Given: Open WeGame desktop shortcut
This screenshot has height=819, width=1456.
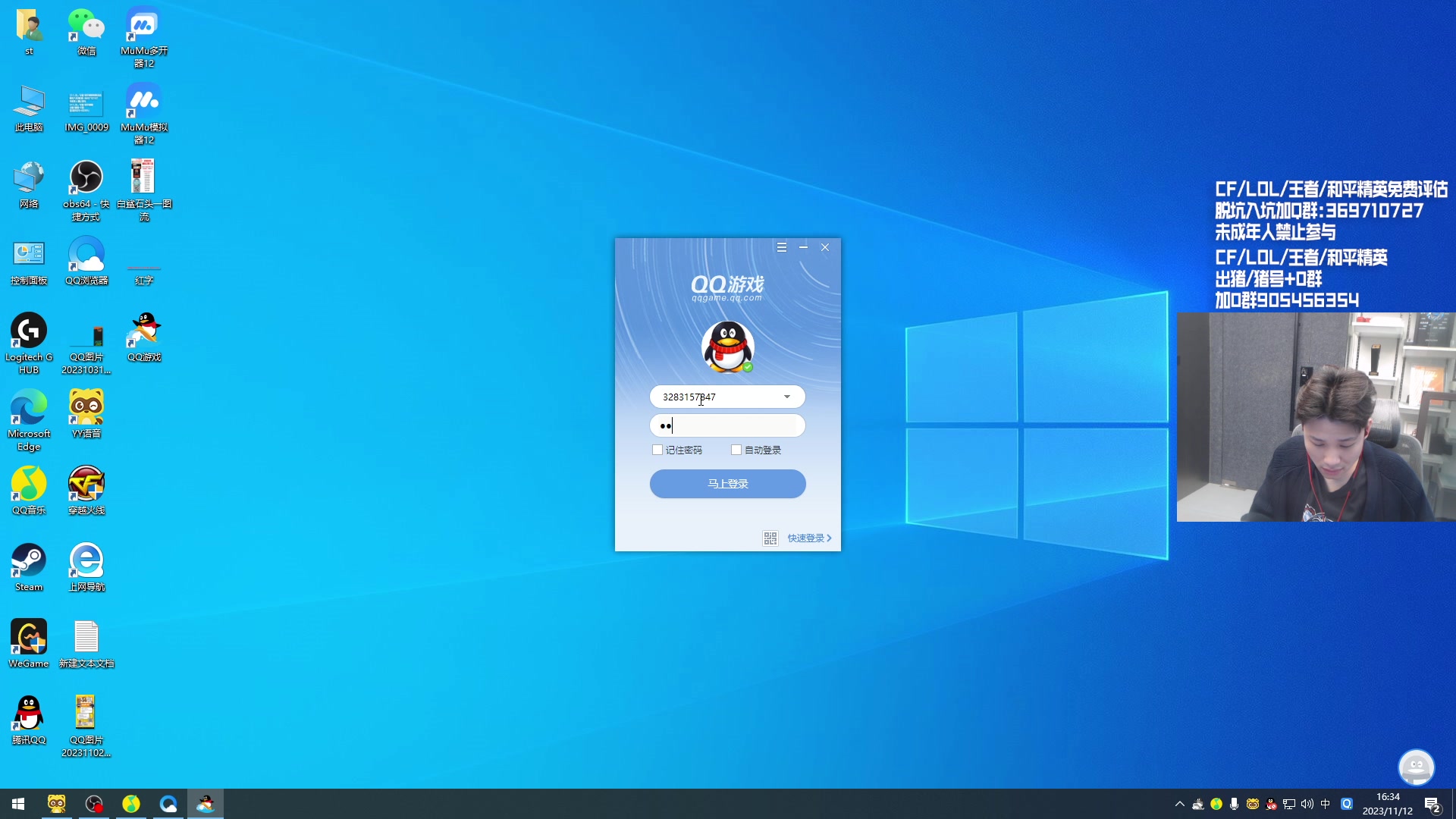Looking at the screenshot, I should pos(29,643).
